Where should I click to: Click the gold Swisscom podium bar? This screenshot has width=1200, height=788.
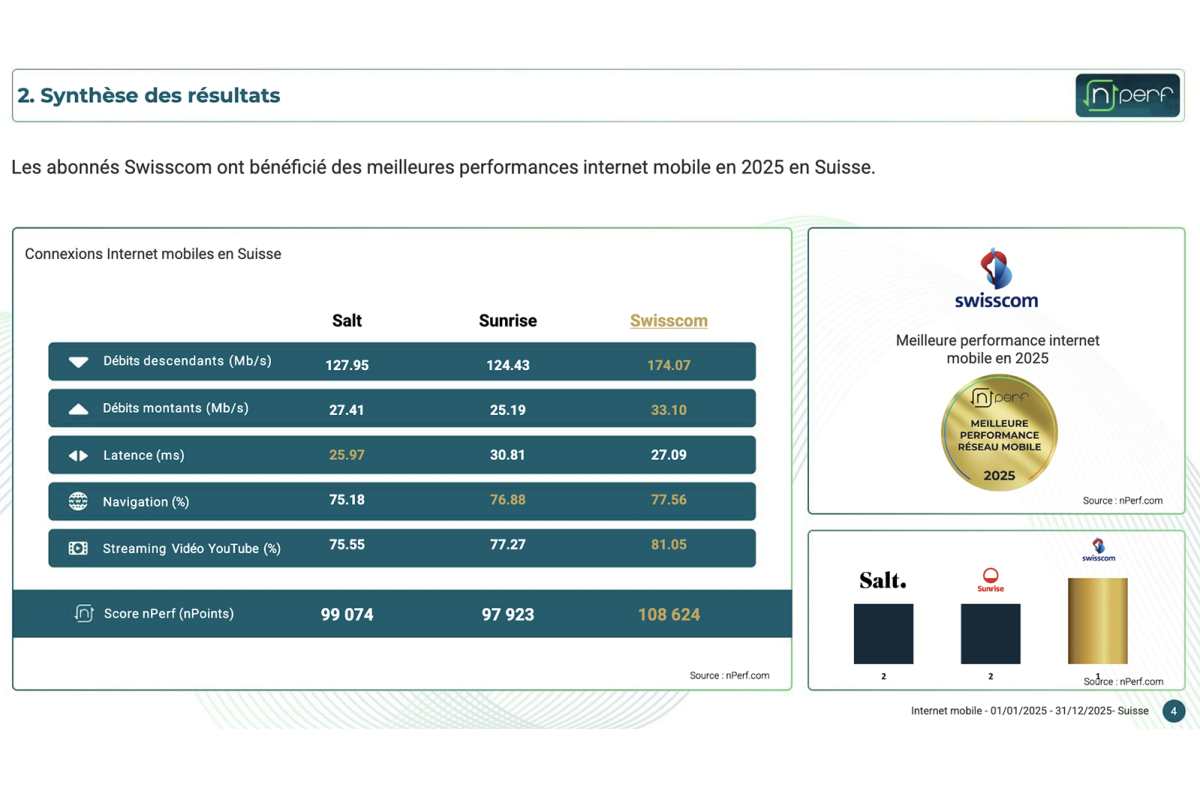[1098, 621]
